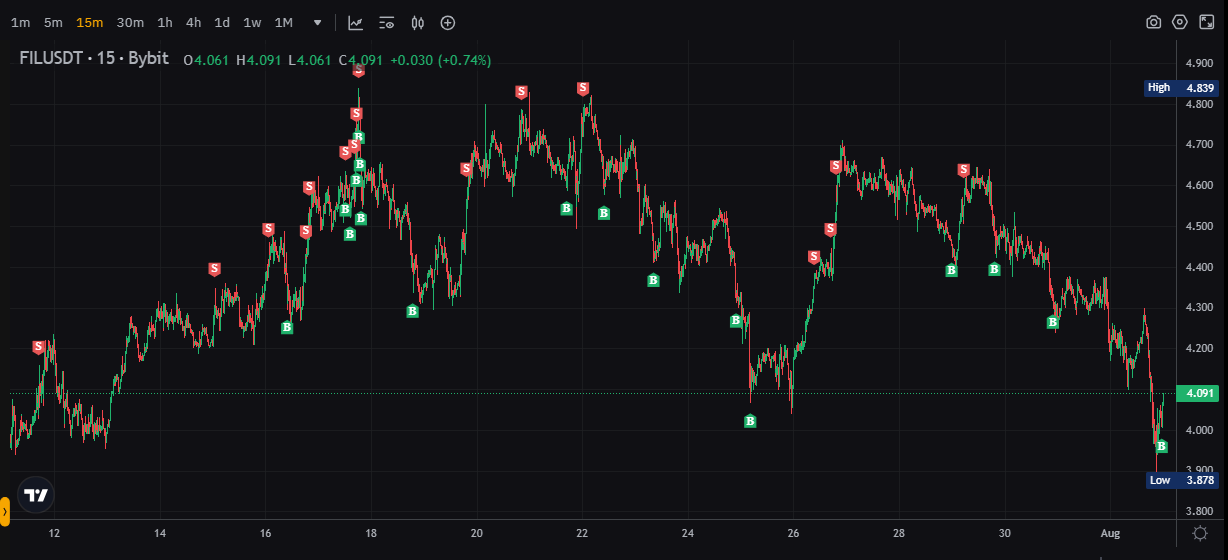1228x560 pixels.
Task: Click the TradingView logo badge
Action: [36, 495]
